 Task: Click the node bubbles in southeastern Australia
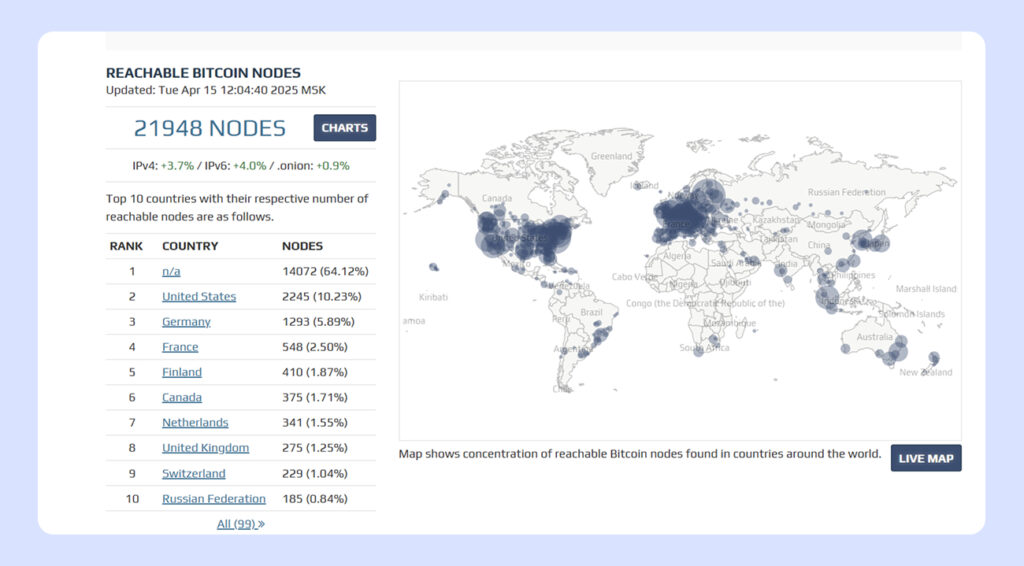(895, 351)
